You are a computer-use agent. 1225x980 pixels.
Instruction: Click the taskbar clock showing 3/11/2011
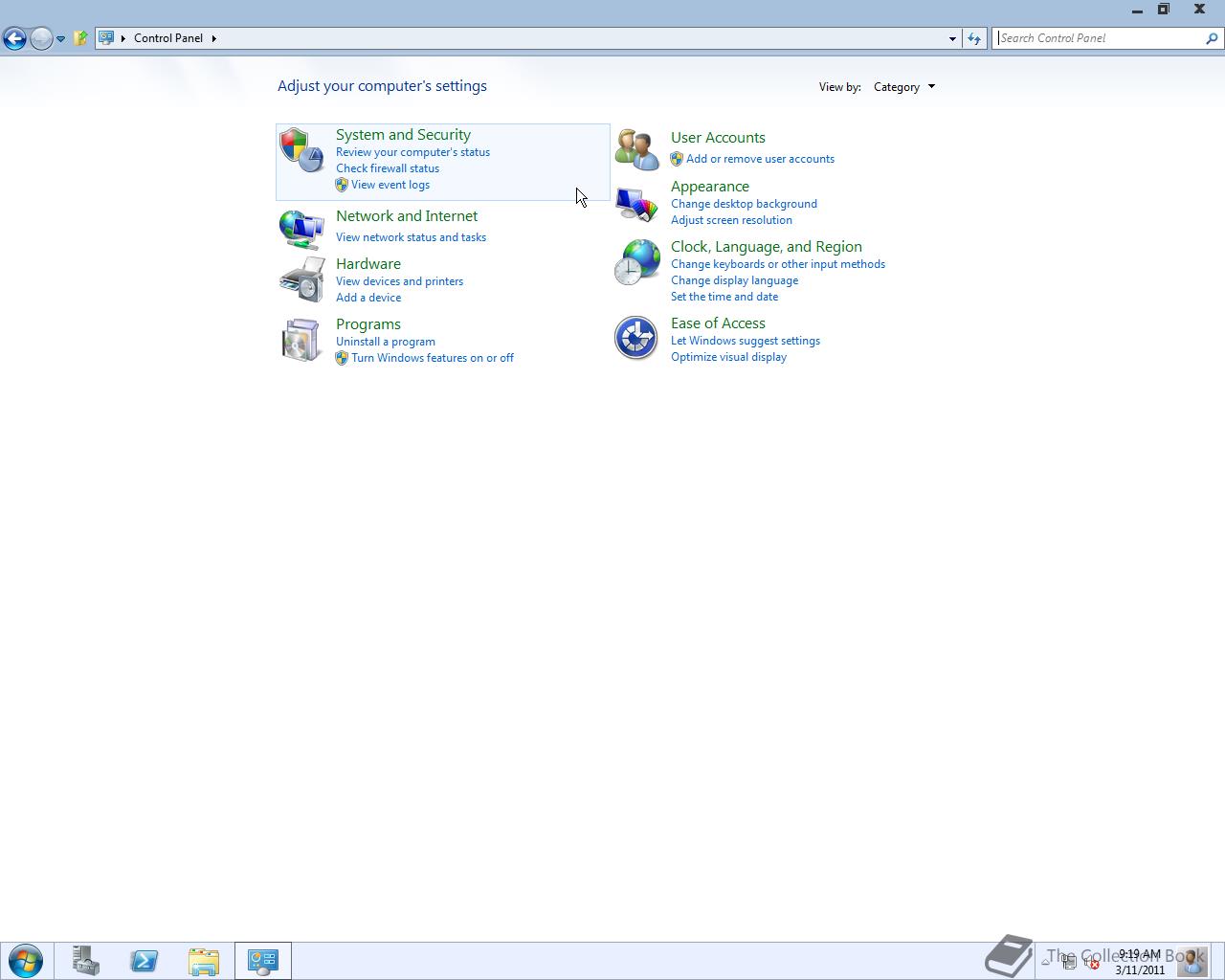[x=1140, y=962]
